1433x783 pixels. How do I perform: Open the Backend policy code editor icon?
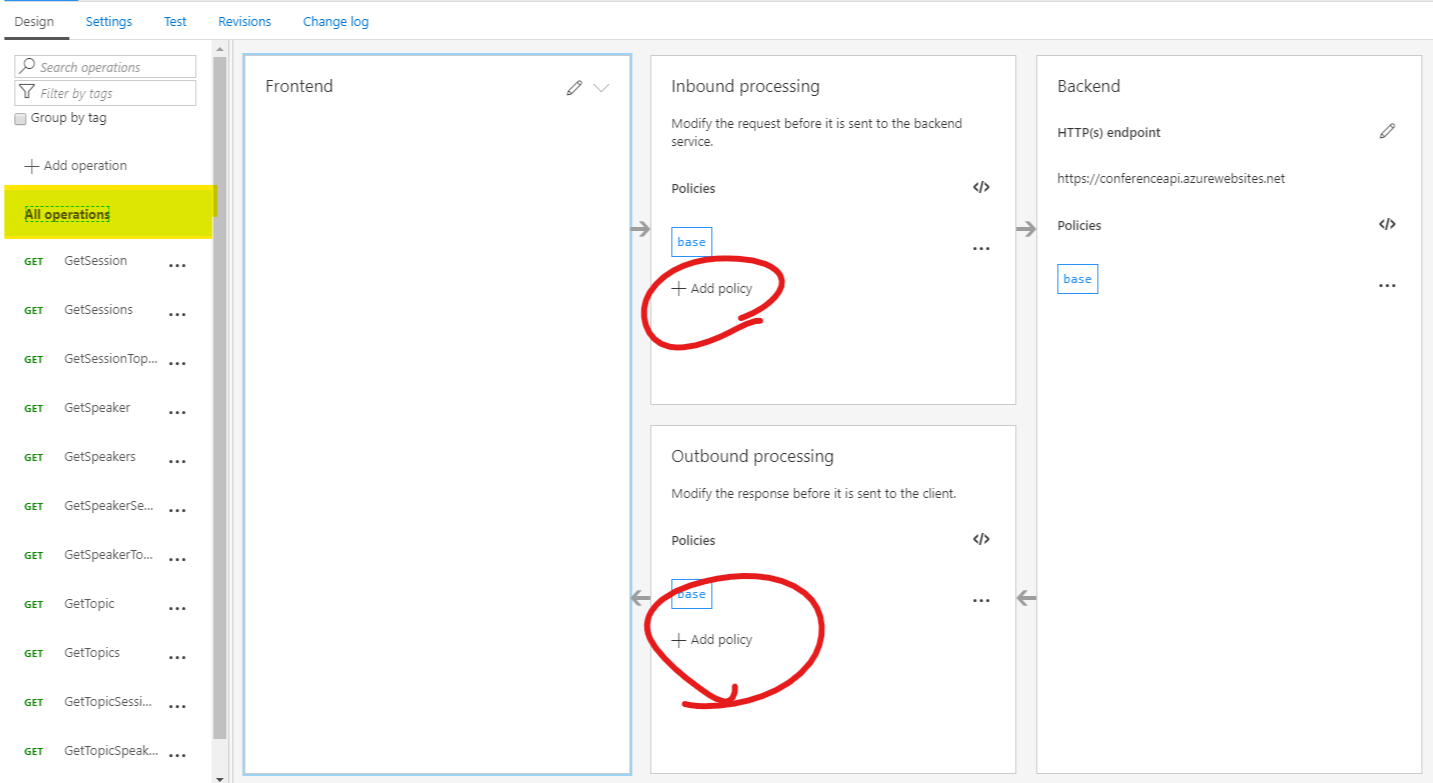[1386, 225]
